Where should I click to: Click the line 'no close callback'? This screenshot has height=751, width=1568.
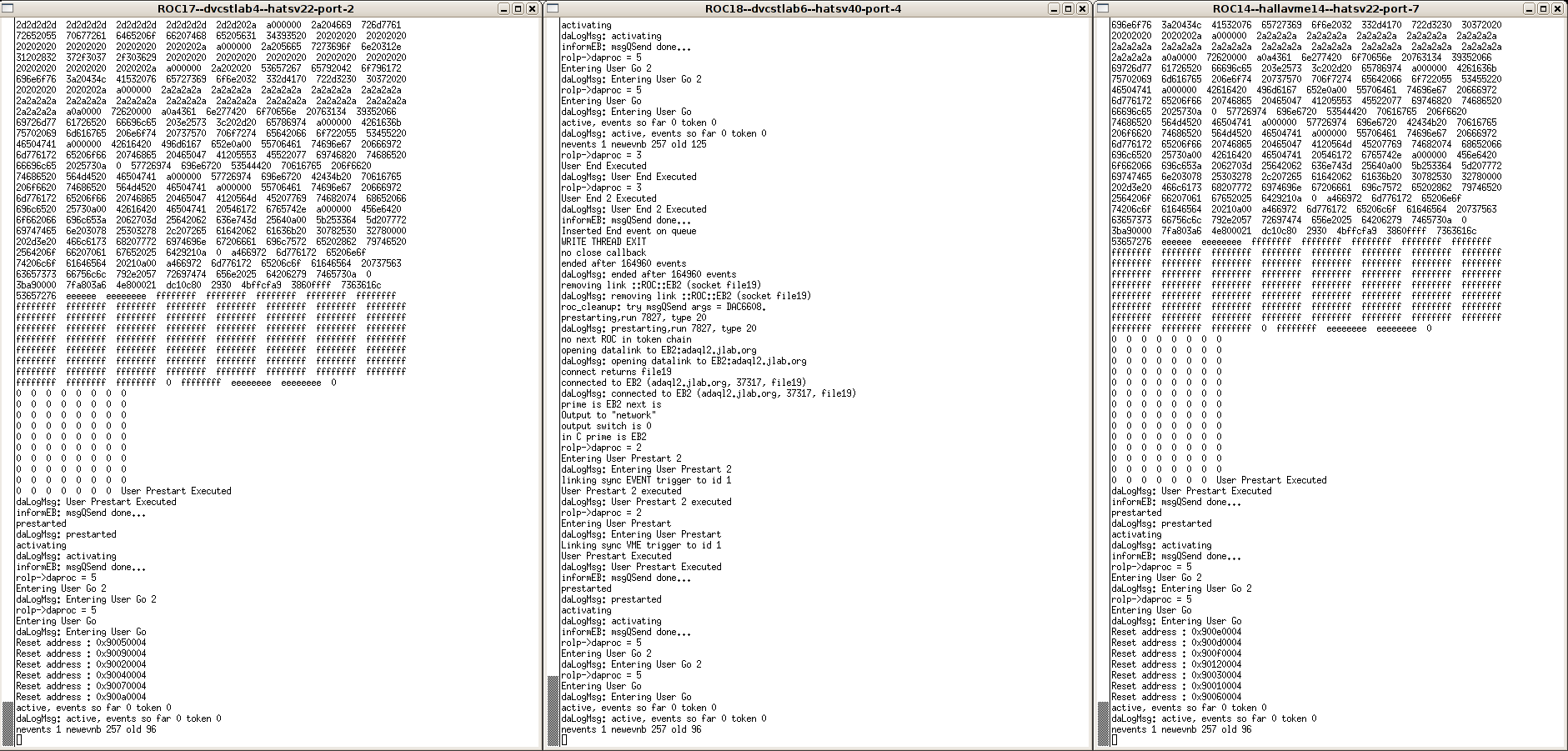[604, 253]
